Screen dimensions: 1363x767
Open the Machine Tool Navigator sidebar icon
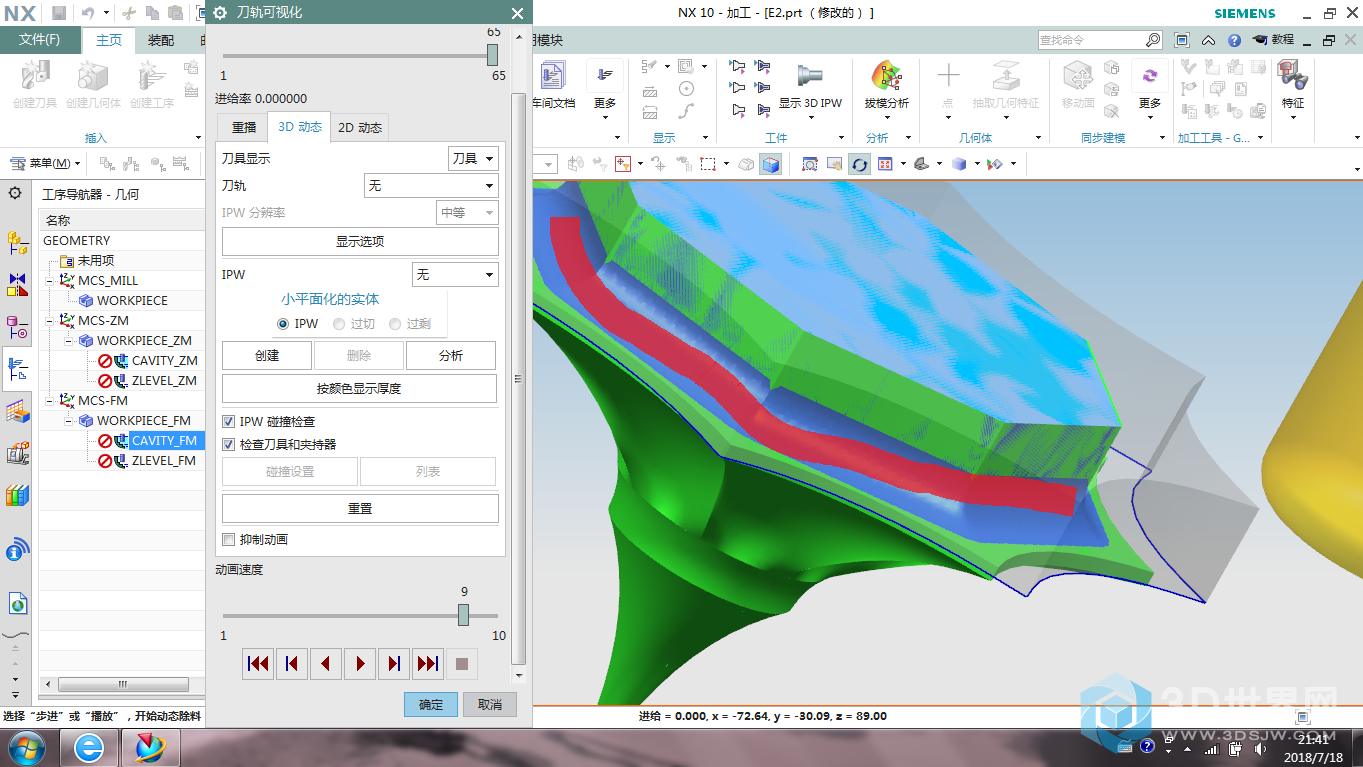coord(17,453)
